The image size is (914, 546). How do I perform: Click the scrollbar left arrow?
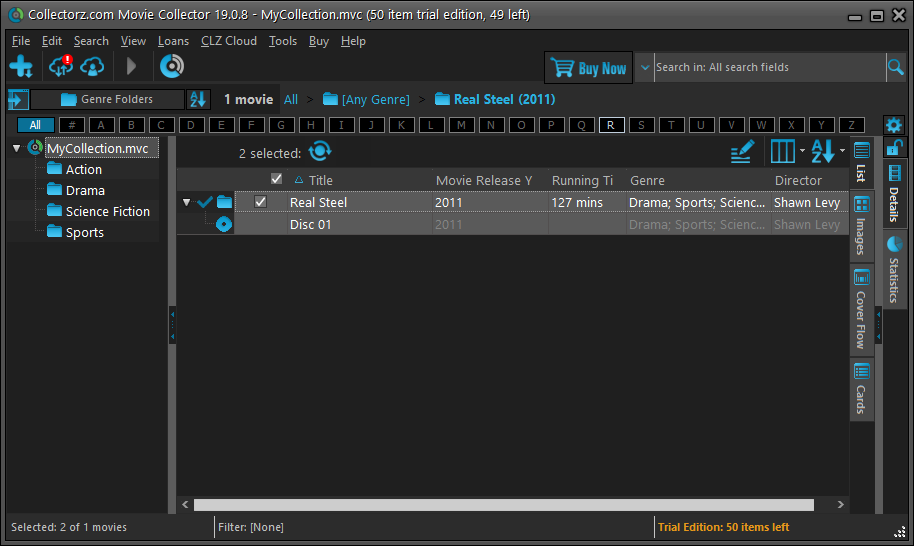(x=185, y=505)
